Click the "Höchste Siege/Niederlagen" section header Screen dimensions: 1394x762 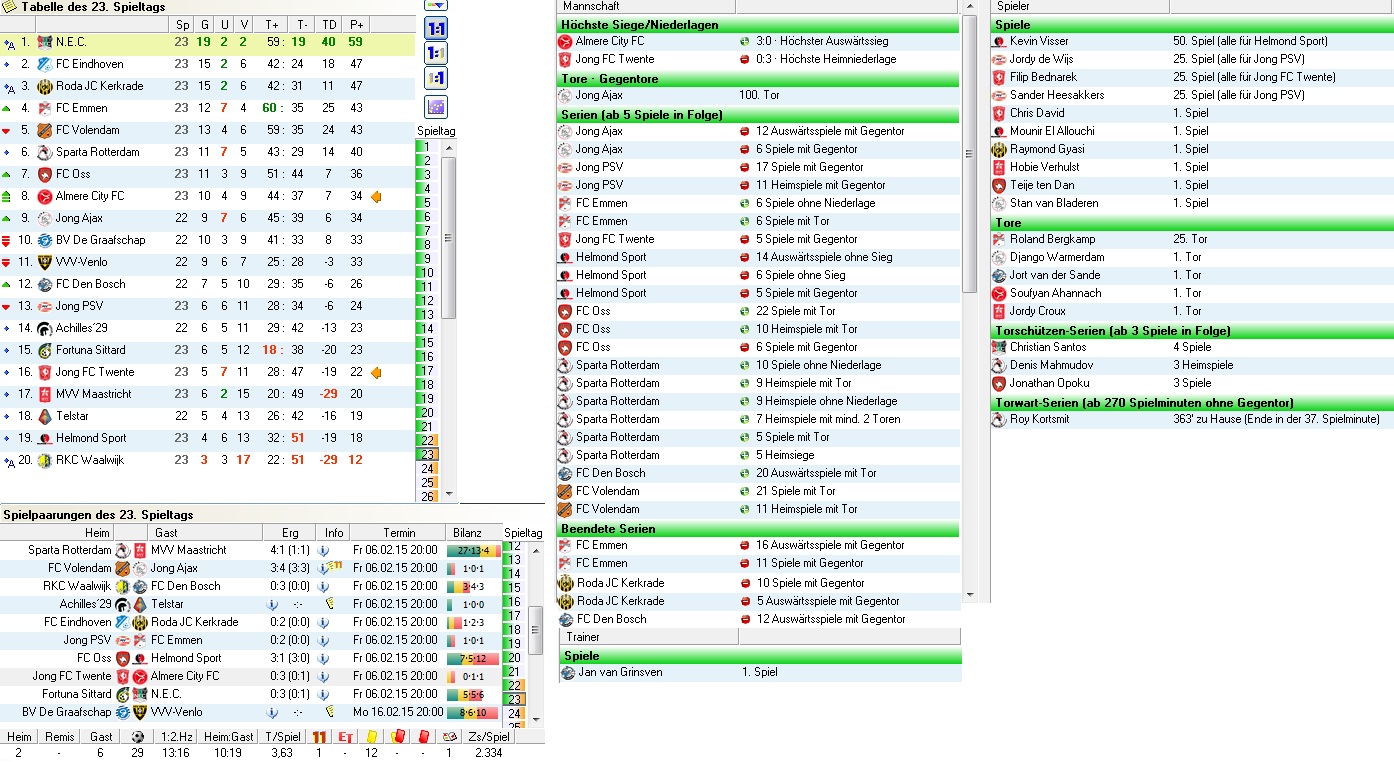(758, 25)
